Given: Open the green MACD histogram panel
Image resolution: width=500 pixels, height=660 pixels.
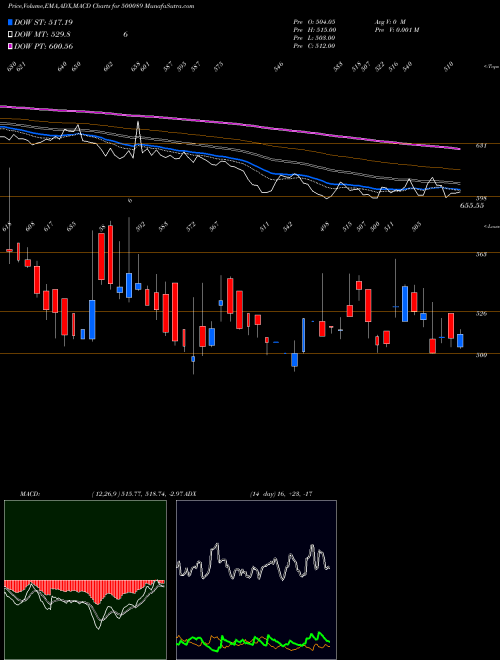Looking at the screenshot, I should 85,580.
